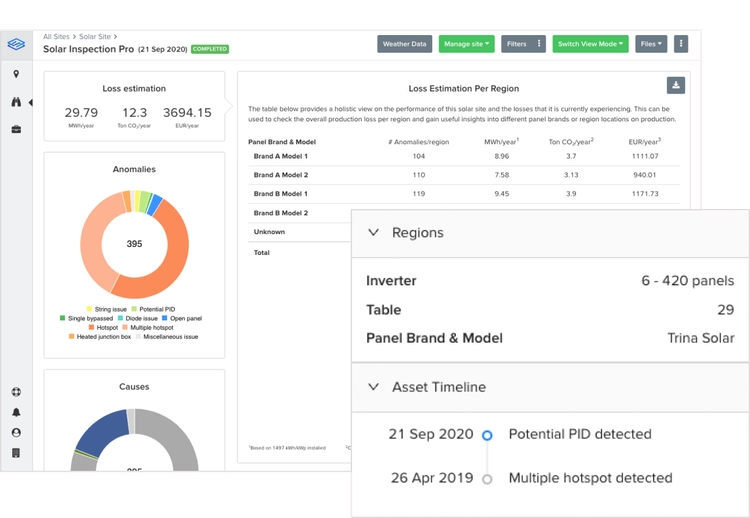The width and height of the screenshot is (750, 518).
Task: Select the Total row label
Action: coord(262,253)
